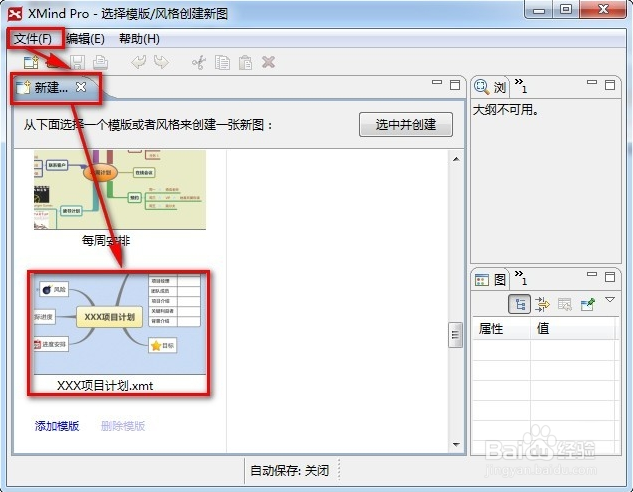This screenshot has width=633, height=492.
Task: Open the properties view menu triangle
Action: pyautogui.click(x=610, y=299)
